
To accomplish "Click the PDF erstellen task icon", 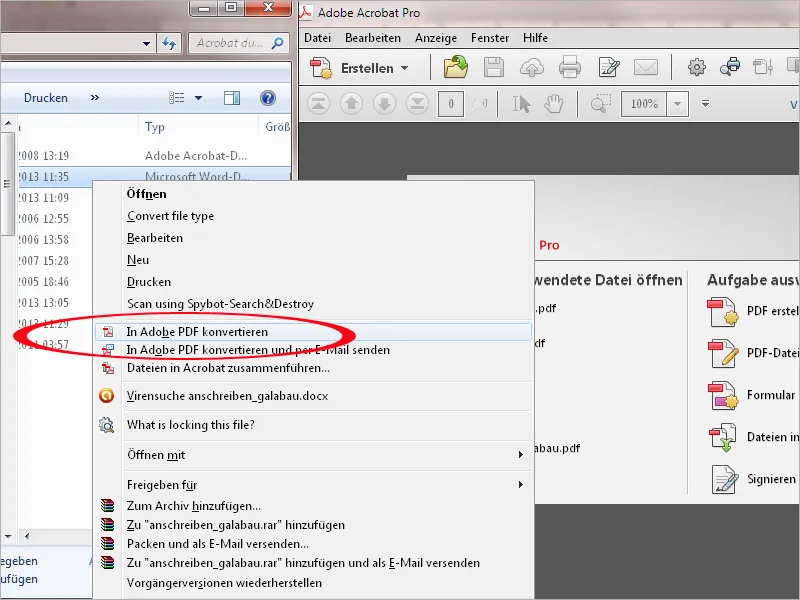I will [x=723, y=311].
